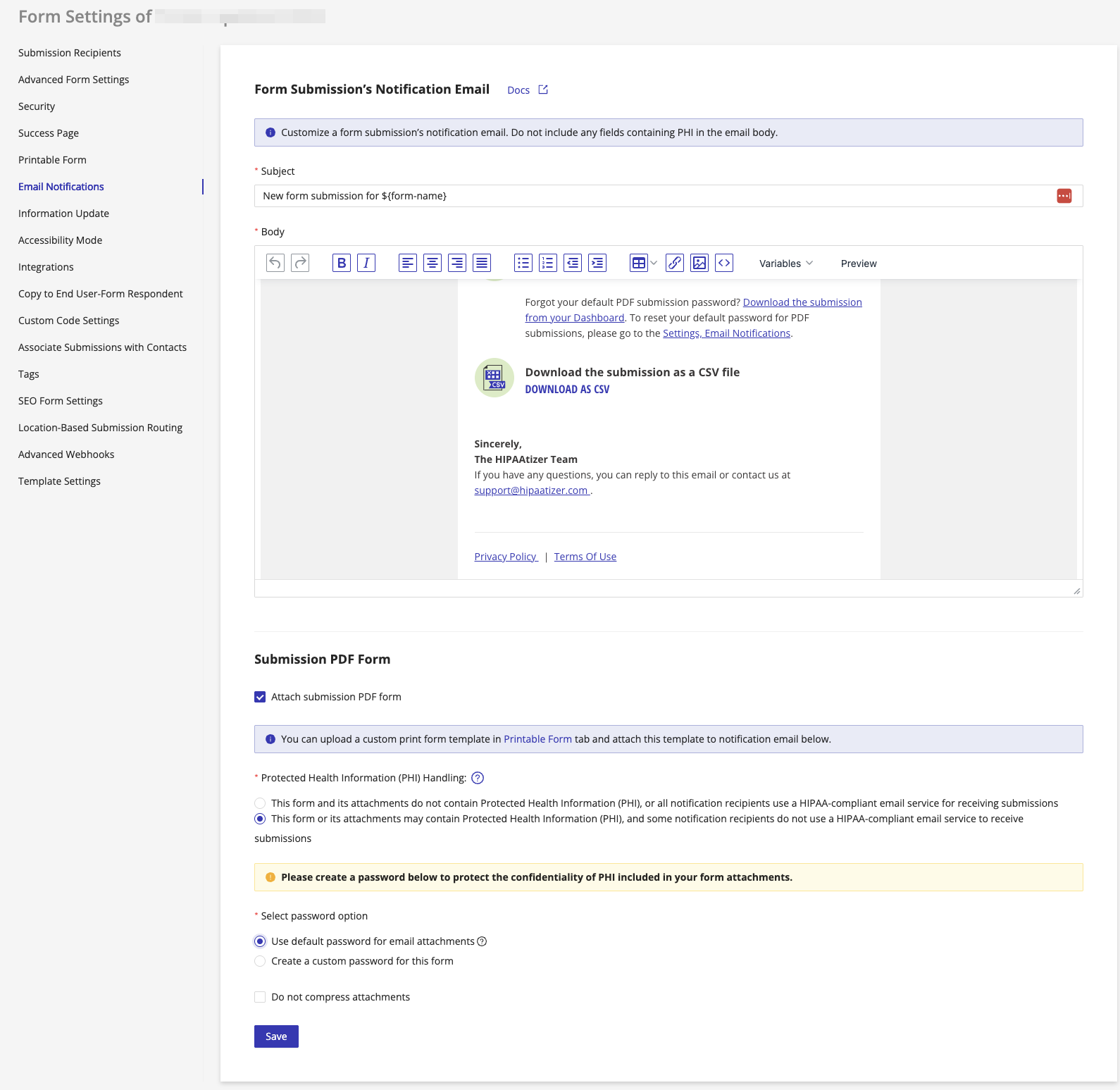Click the Save button
The image size is (1120, 1090).
pyautogui.click(x=276, y=1036)
